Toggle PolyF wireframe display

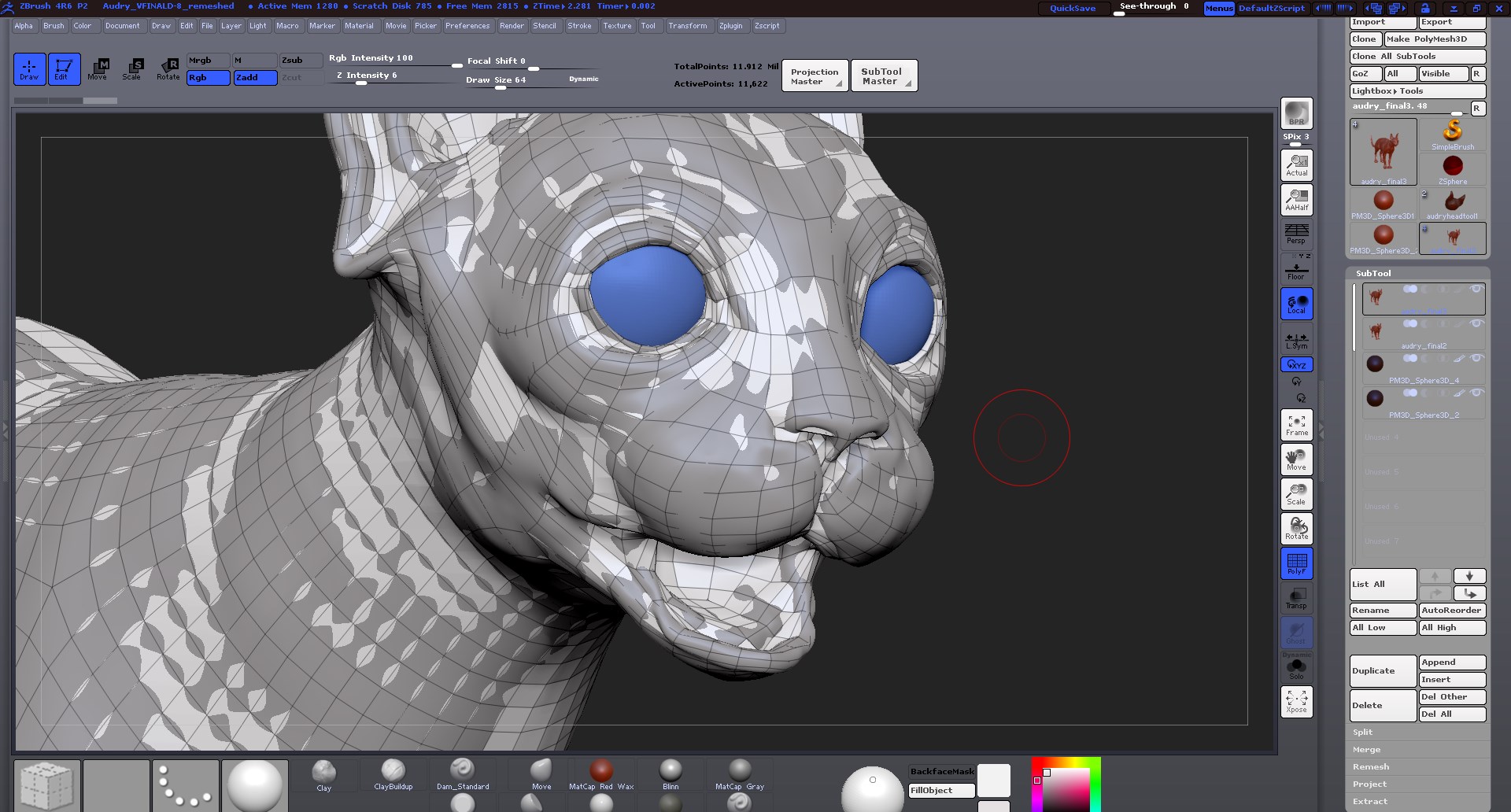tap(1296, 563)
